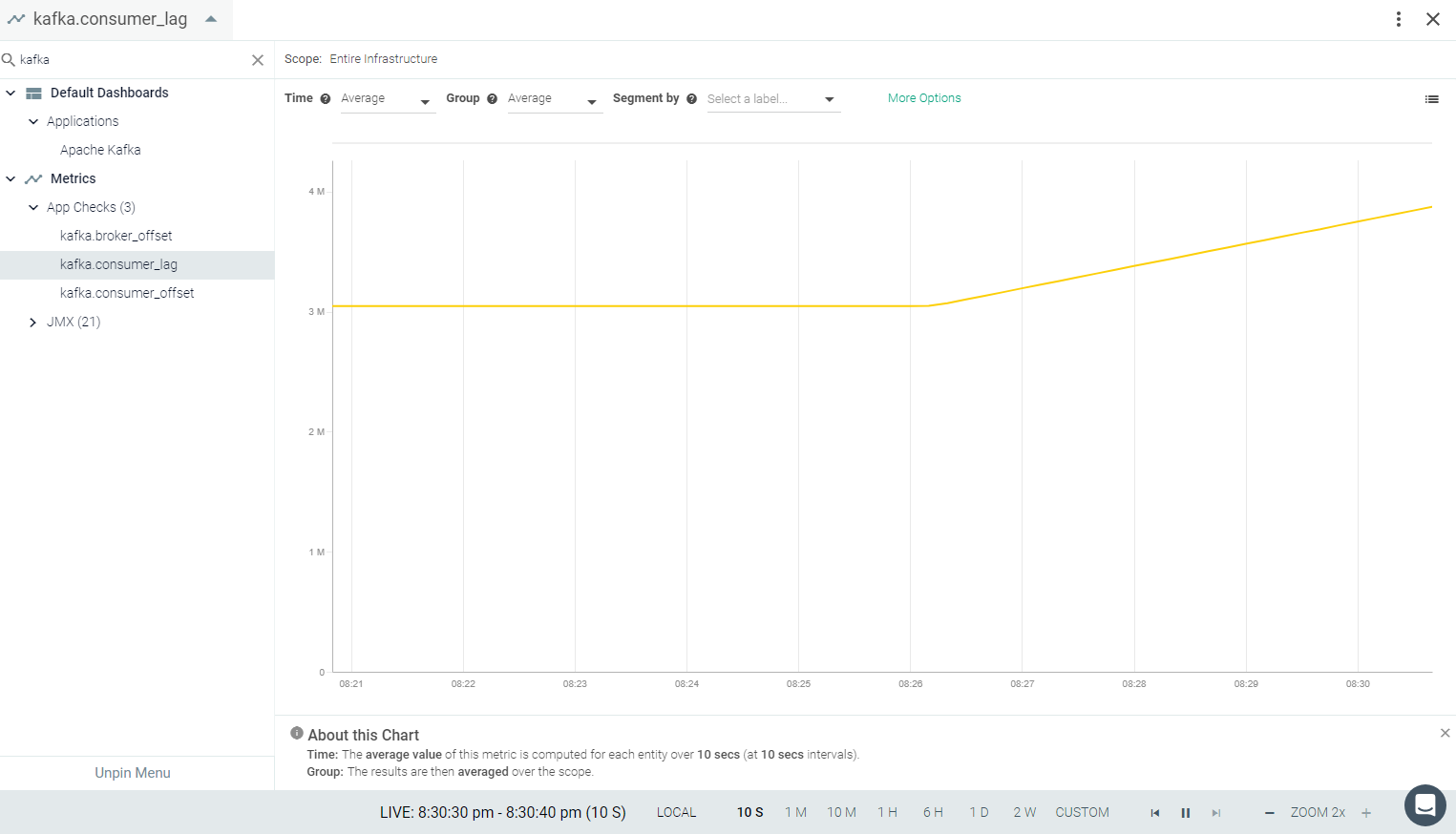Open the Segment by help icon
Viewport: 1456px width, 834px height.
point(692,98)
